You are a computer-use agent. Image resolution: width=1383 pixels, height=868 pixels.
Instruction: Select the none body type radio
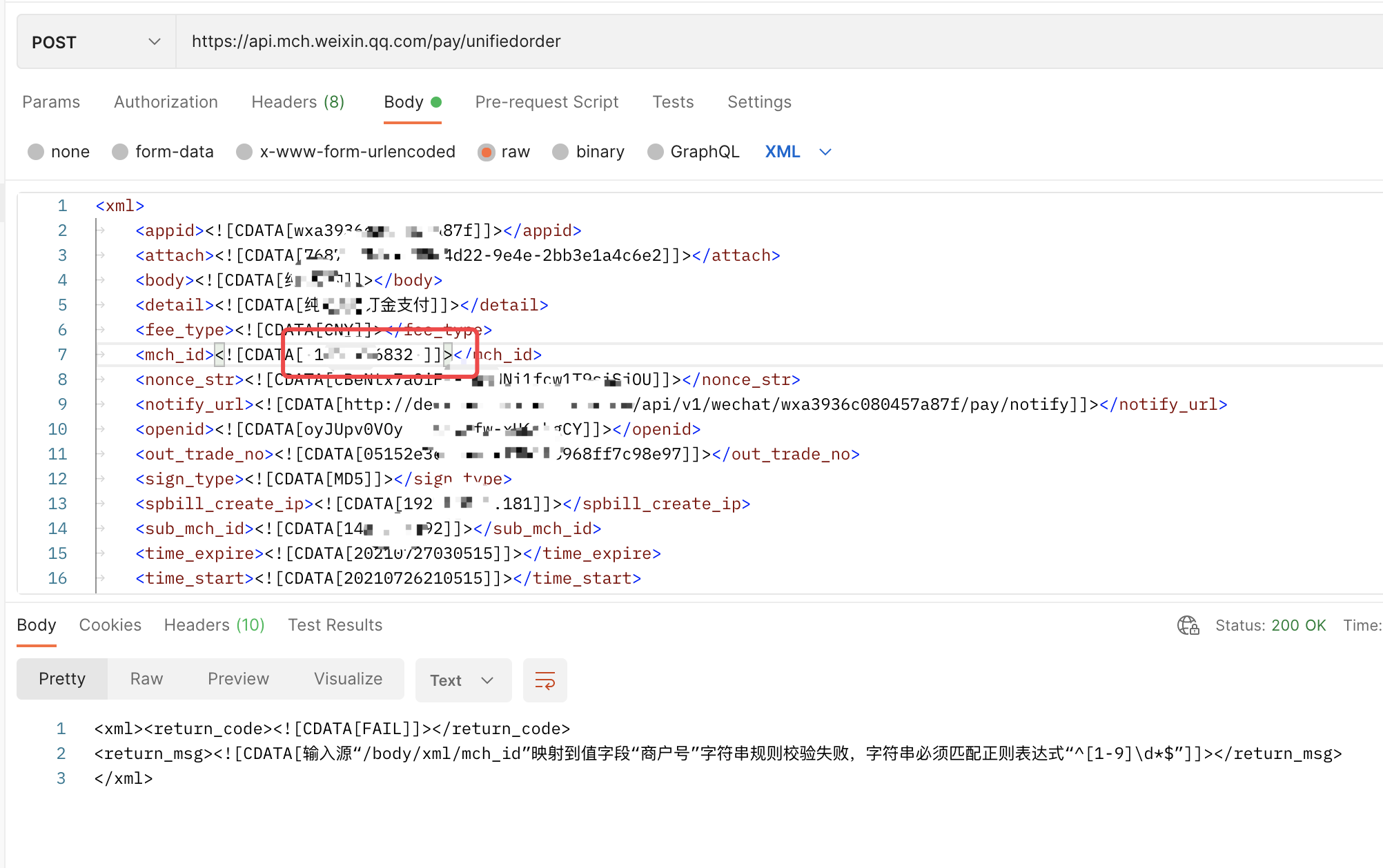click(37, 152)
